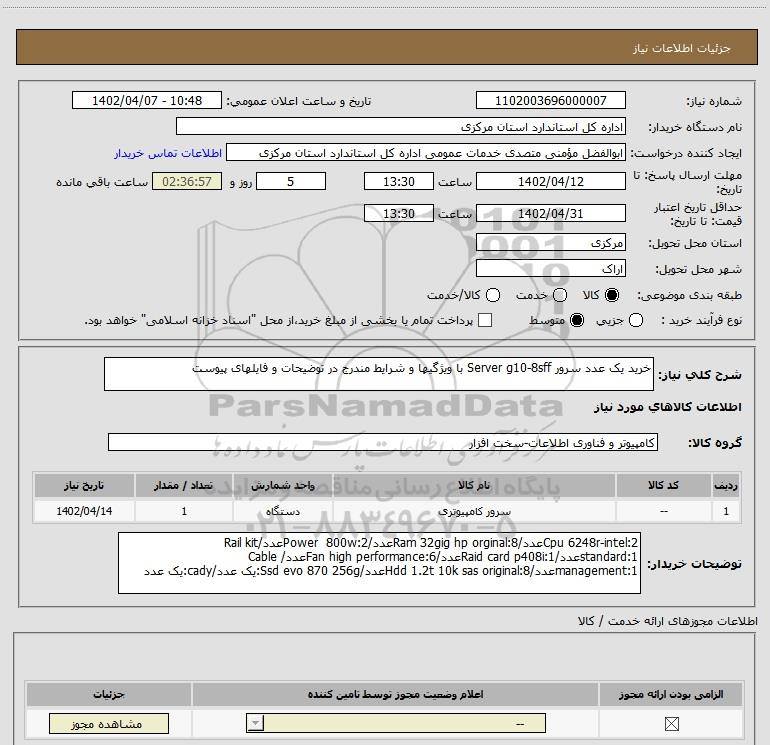Click the announcement date field 1402/04/07 - 10:48
This screenshot has height=745, width=770.
click(x=147, y=100)
